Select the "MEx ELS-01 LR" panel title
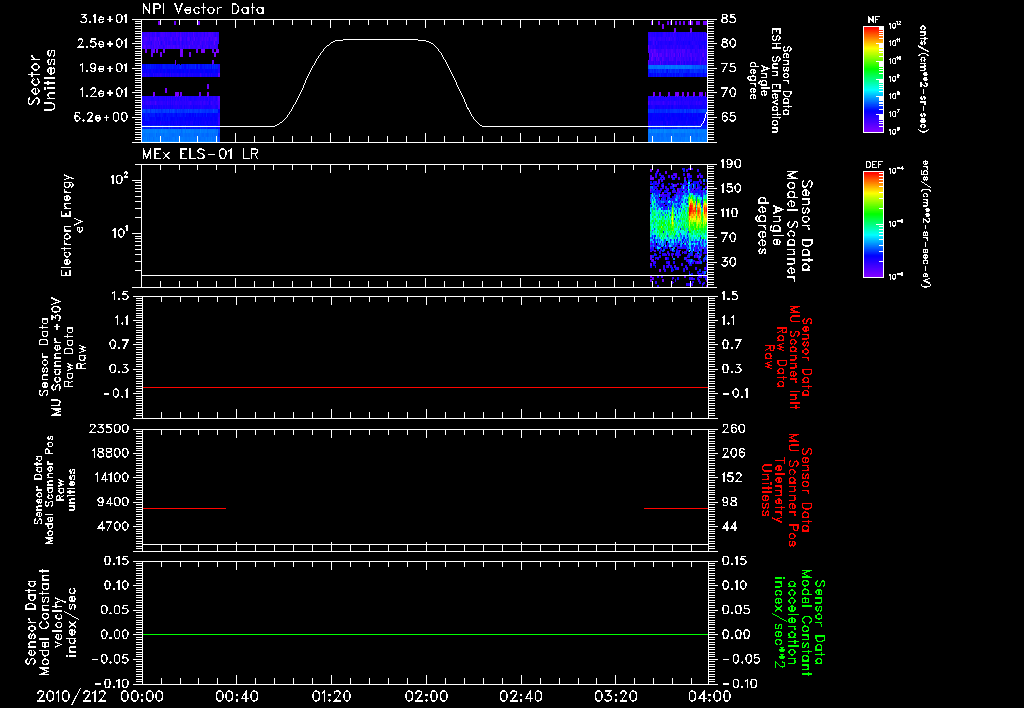The width and height of the screenshot is (1024, 708). tap(200, 154)
